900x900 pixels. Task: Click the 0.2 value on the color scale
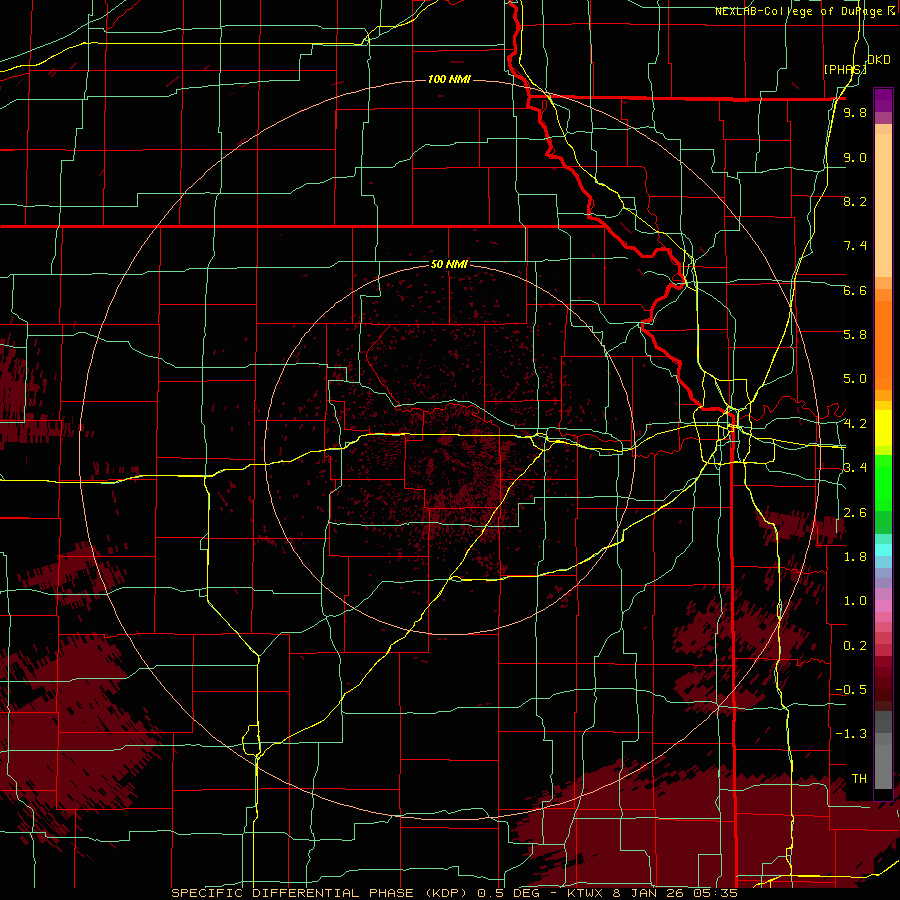[x=855, y=646]
